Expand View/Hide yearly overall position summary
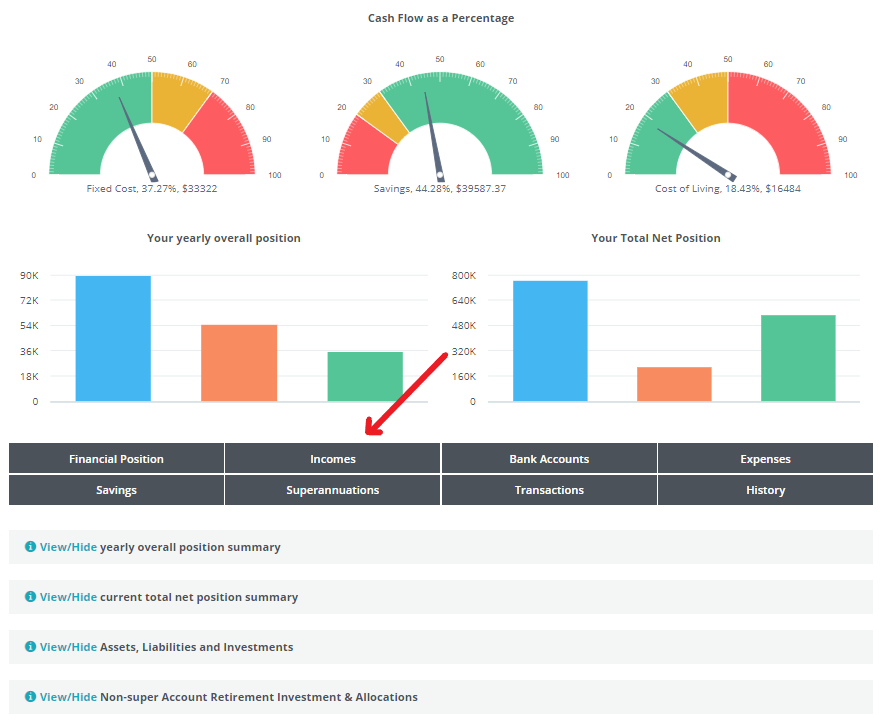Image resolution: width=883 pixels, height=726 pixels. tap(68, 547)
